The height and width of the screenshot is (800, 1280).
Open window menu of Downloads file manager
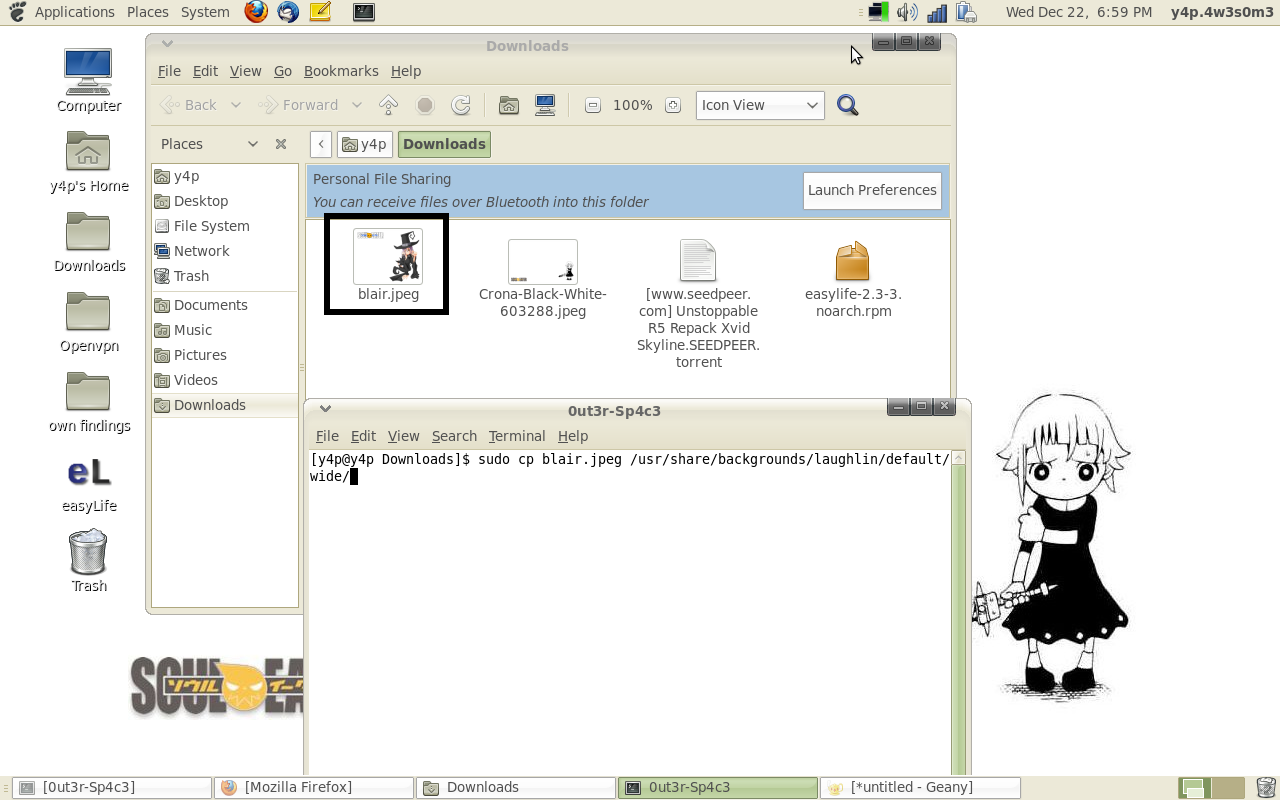[167, 45]
